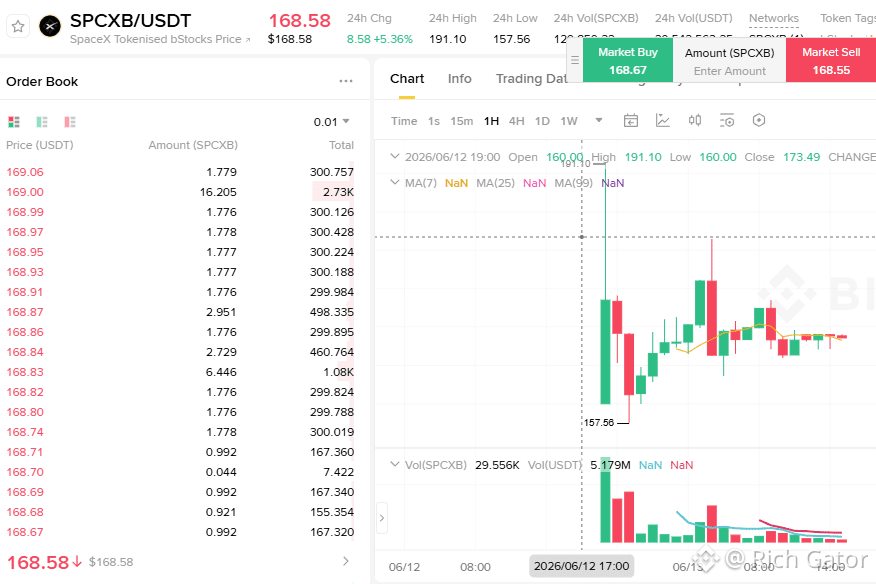The width and height of the screenshot is (876, 584).
Task: Select ask price 168.68 in order book
Action: point(25,512)
